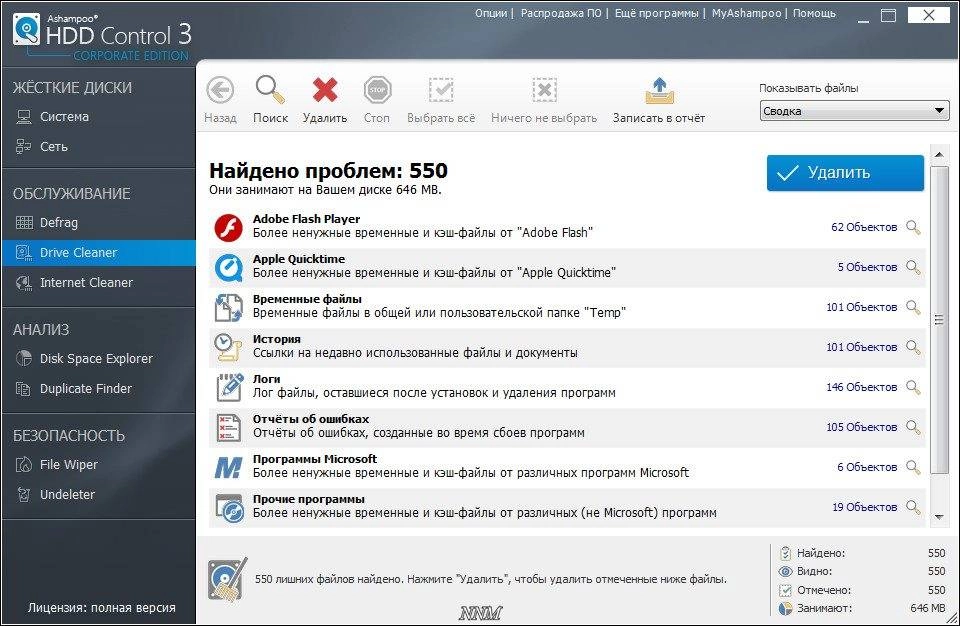View details magnifier for Логи
960x626 pixels.
click(x=913, y=387)
